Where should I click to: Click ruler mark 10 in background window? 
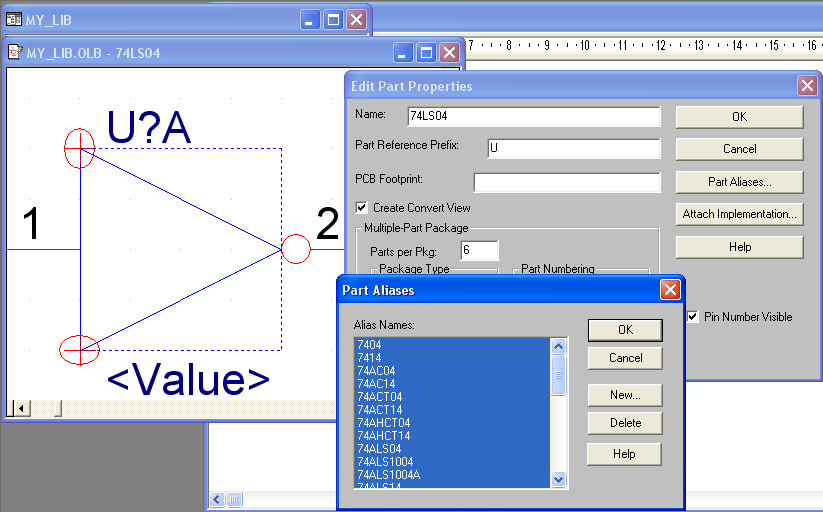[585, 46]
